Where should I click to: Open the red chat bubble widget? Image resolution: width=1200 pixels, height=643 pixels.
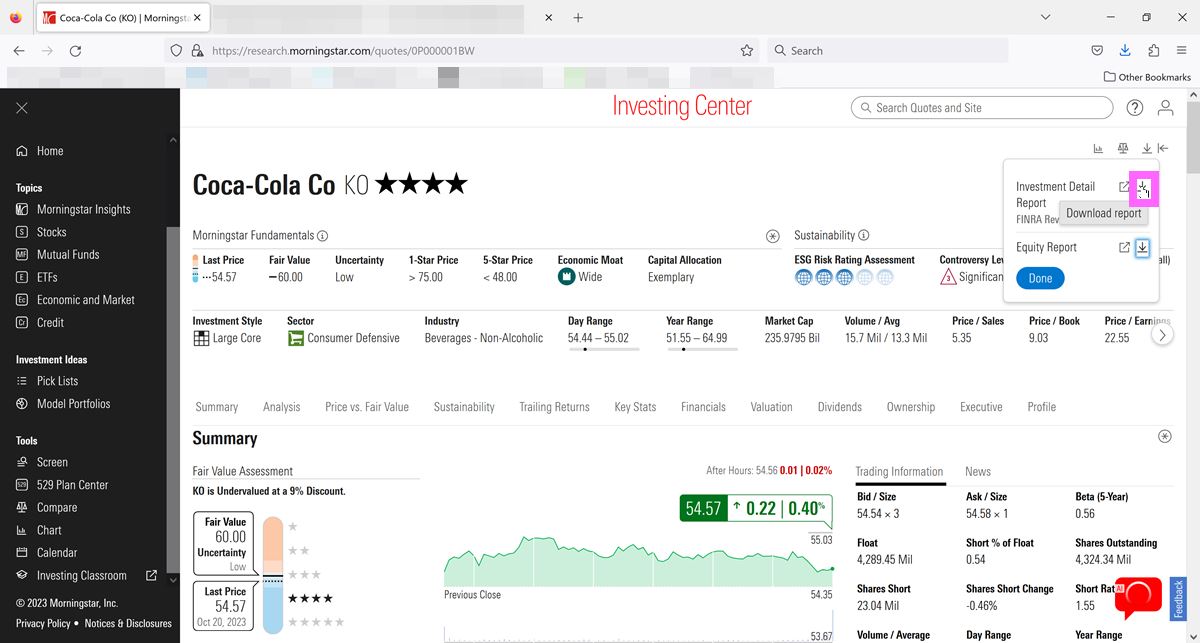coord(1138,597)
